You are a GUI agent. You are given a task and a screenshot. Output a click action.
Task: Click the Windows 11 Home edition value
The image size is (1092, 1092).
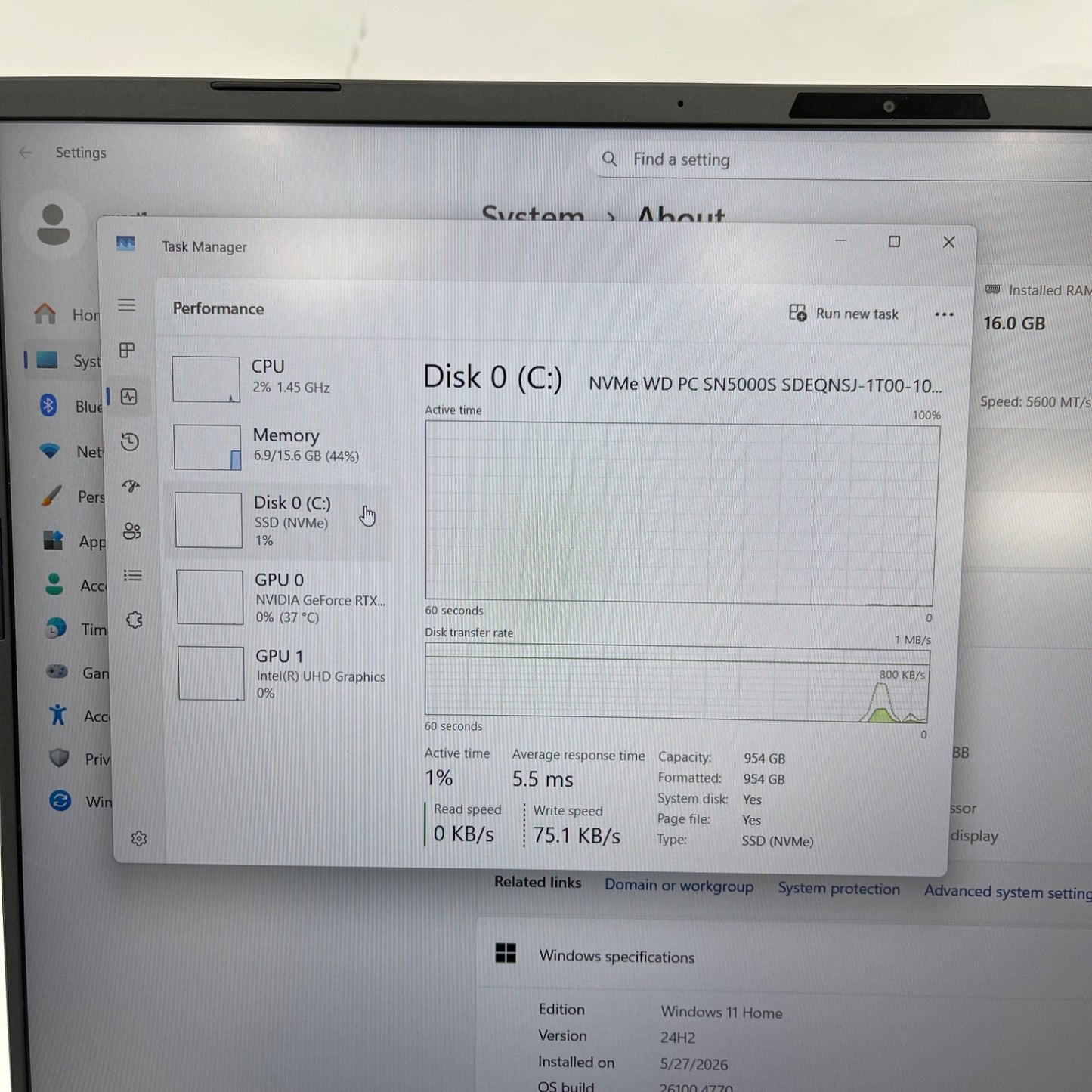pyautogui.click(x=722, y=1012)
